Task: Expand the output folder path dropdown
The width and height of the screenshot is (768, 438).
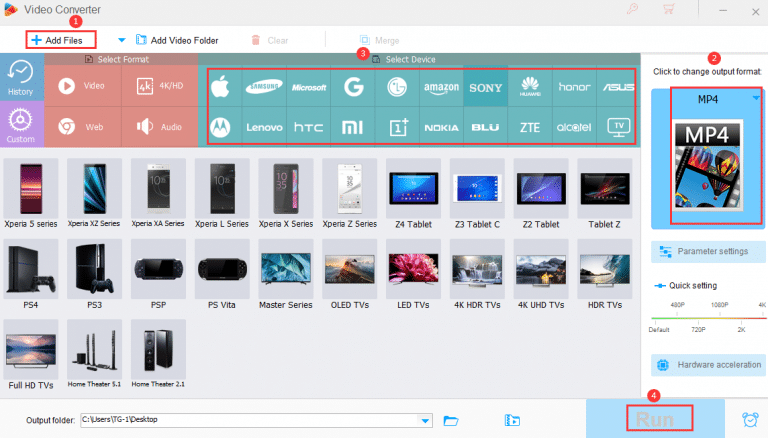Action: (427, 420)
